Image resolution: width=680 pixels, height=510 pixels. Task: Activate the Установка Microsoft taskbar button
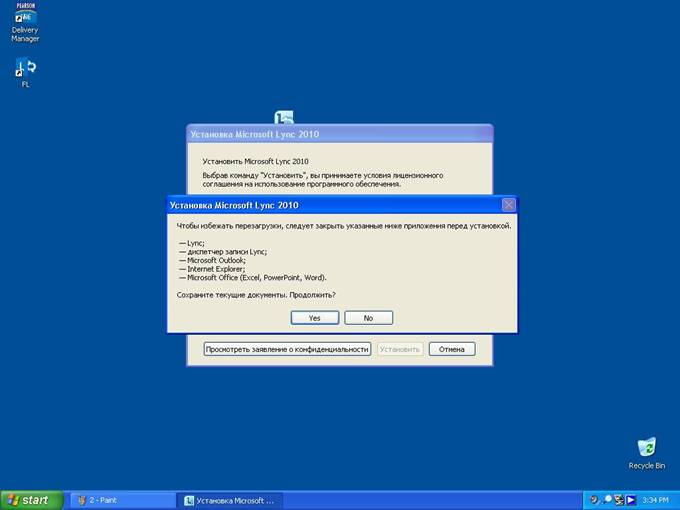(x=230, y=500)
